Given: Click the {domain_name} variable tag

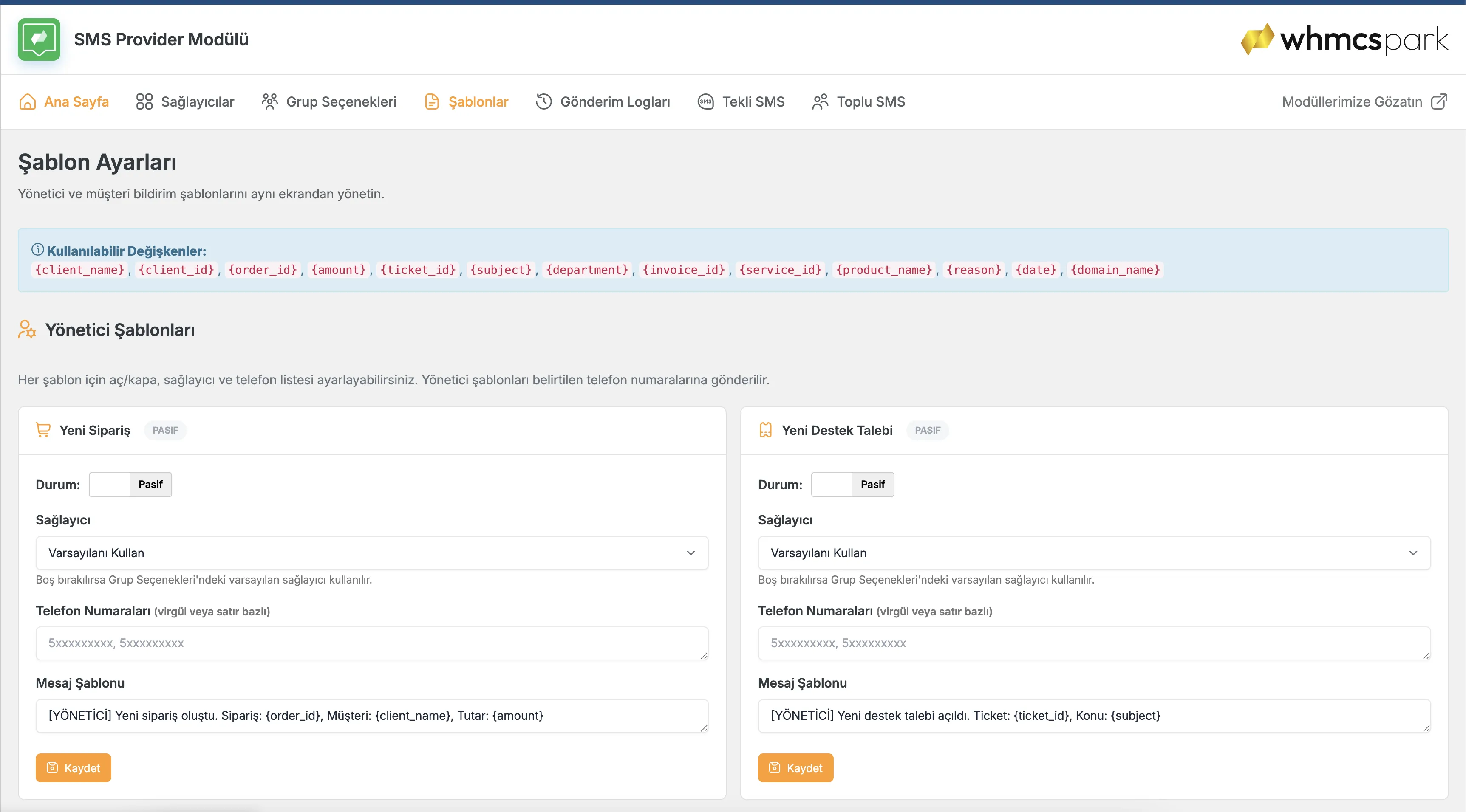Looking at the screenshot, I should [x=1115, y=270].
